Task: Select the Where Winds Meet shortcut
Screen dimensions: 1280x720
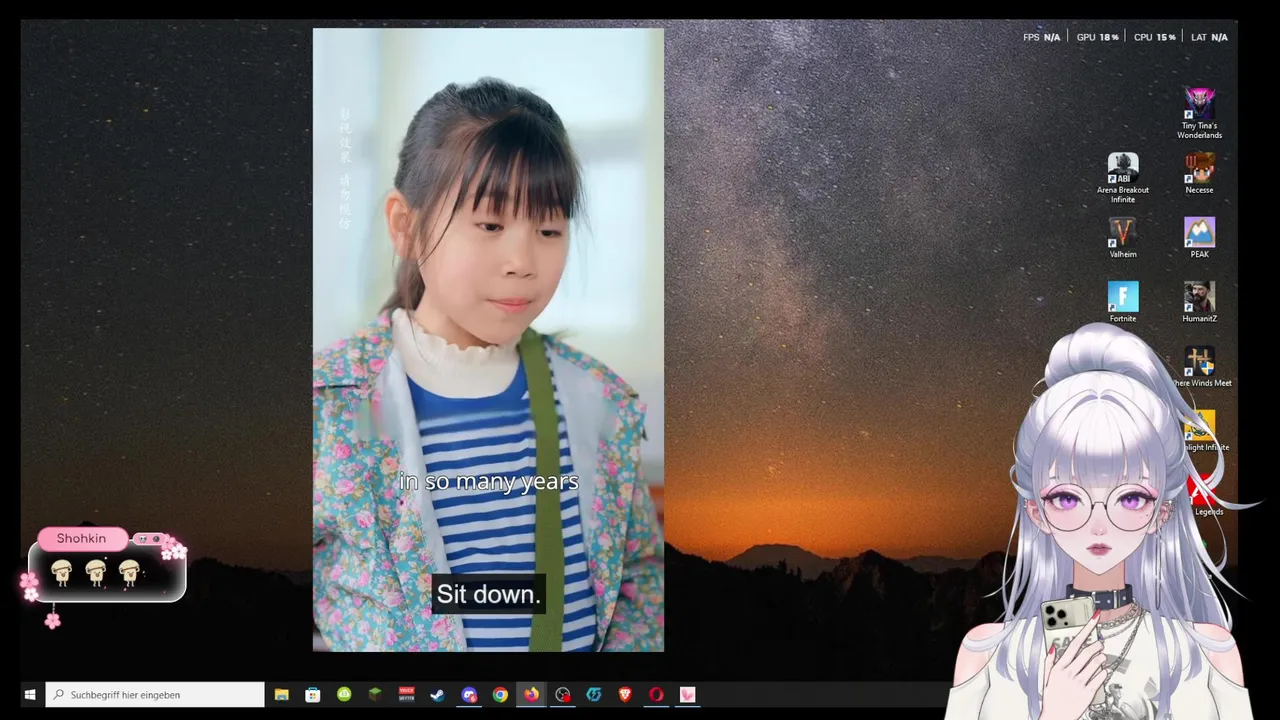Action: coord(1201,367)
